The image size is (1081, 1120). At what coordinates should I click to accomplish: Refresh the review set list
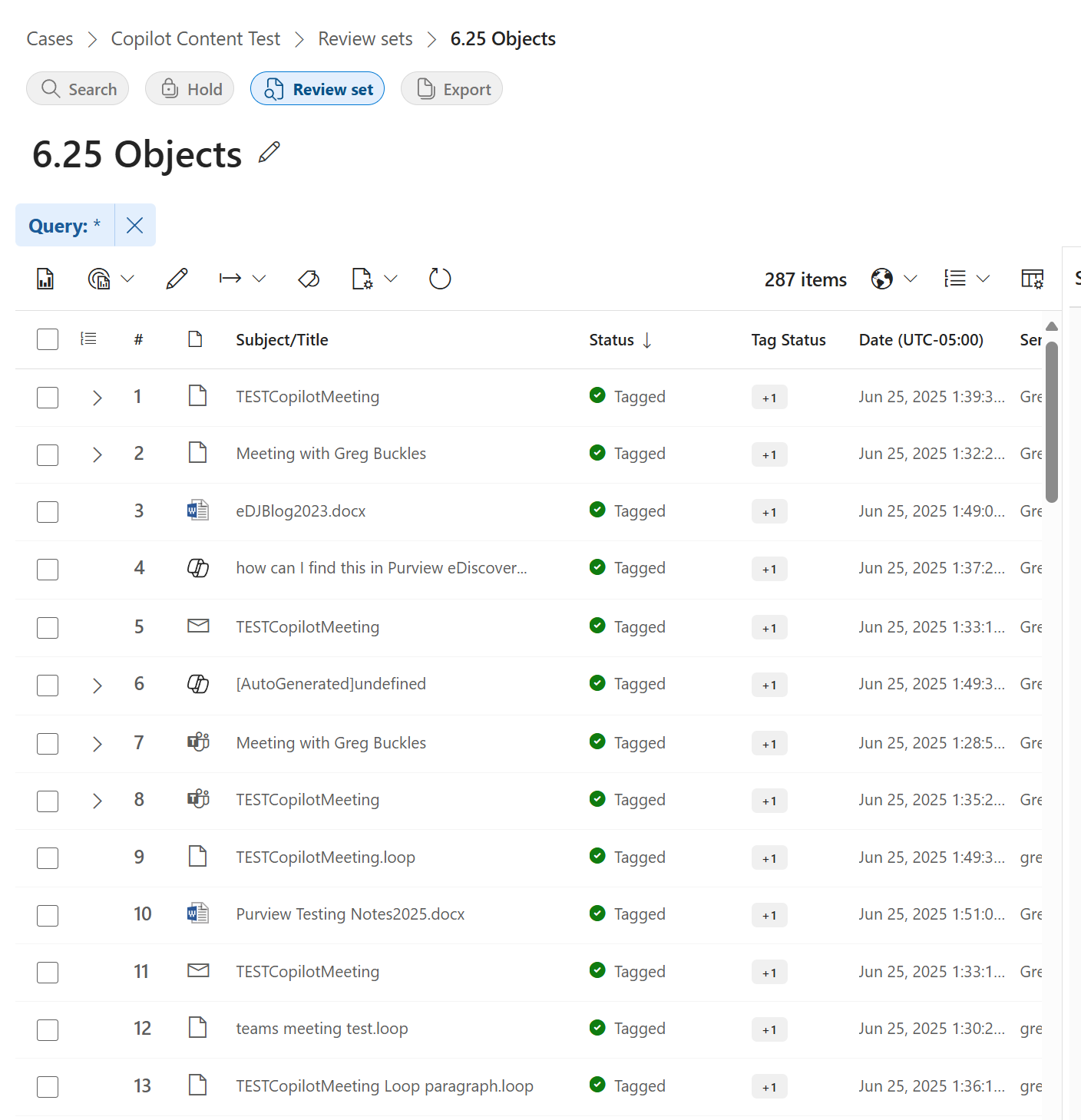pyautogui.click(x=440, y=279)
